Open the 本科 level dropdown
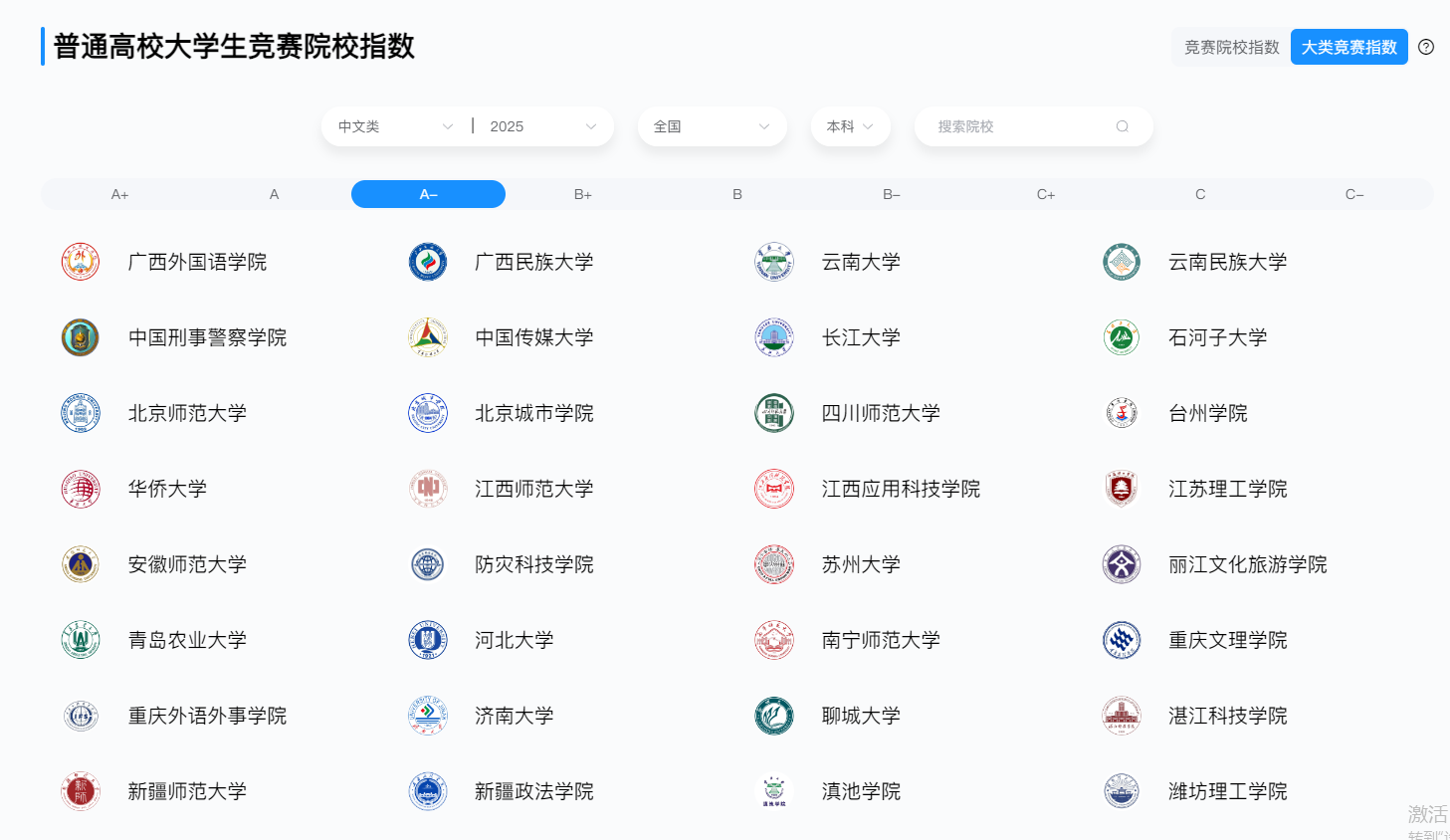Viewport: 1450px width, 840px height. click(851, 126)
